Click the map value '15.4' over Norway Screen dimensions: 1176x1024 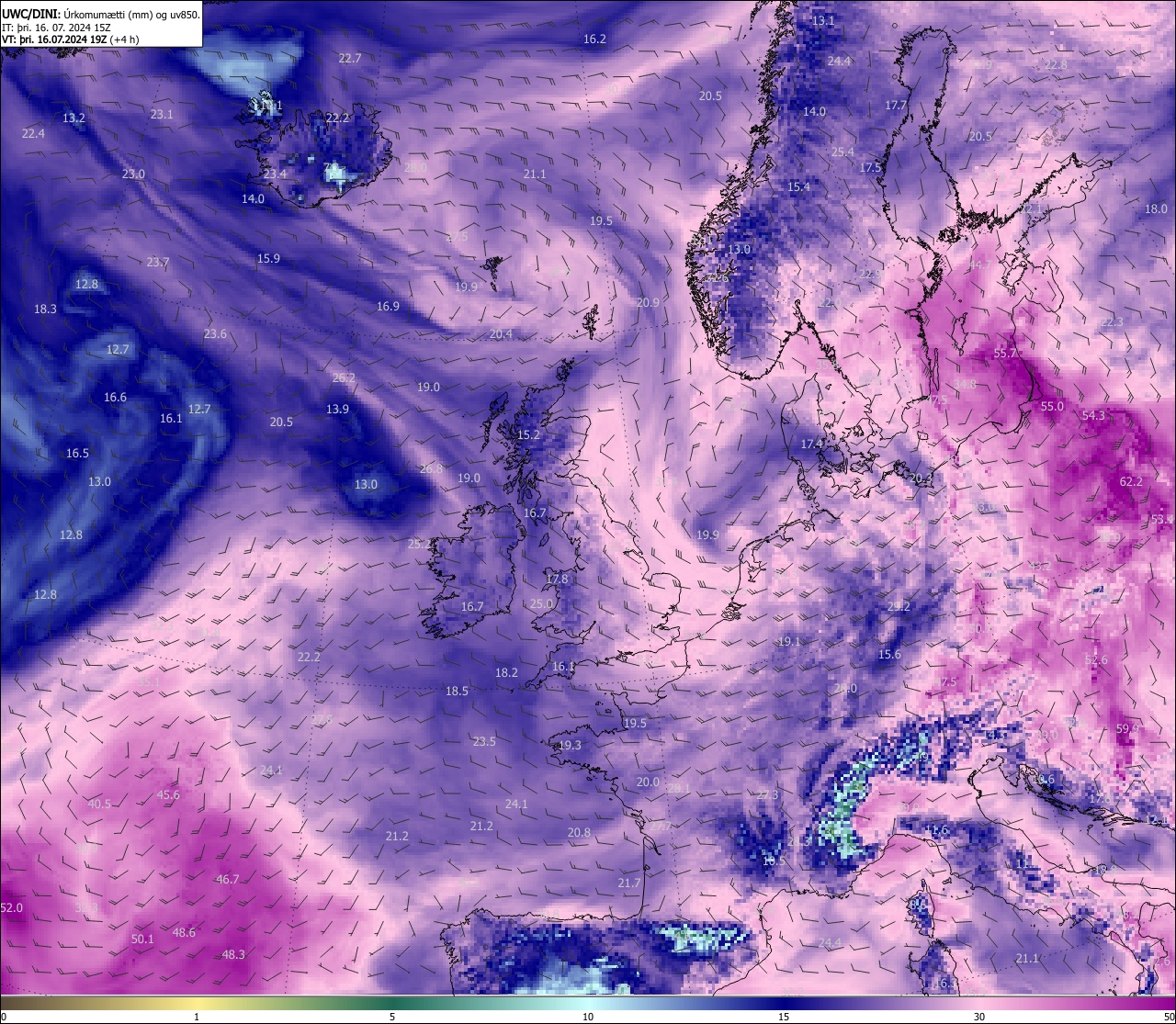(799, 186)
